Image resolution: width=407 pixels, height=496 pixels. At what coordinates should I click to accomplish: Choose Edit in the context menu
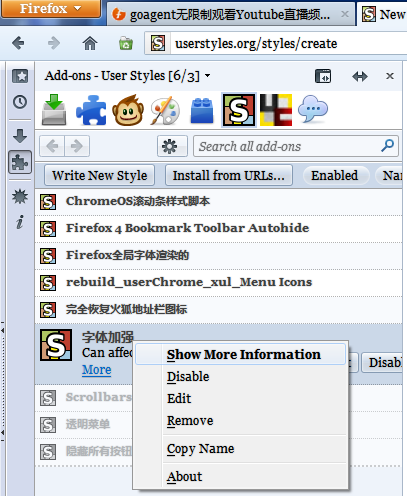pos(240,398)
